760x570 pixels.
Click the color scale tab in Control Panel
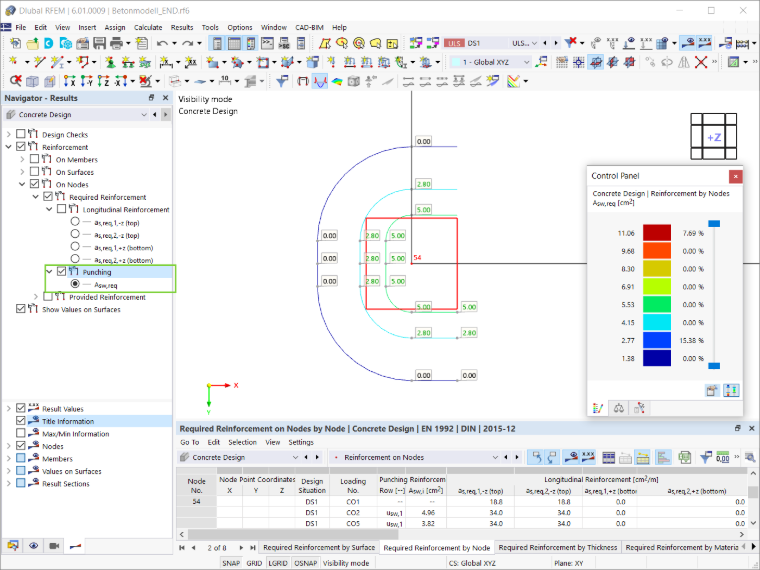tap(598, 408)
